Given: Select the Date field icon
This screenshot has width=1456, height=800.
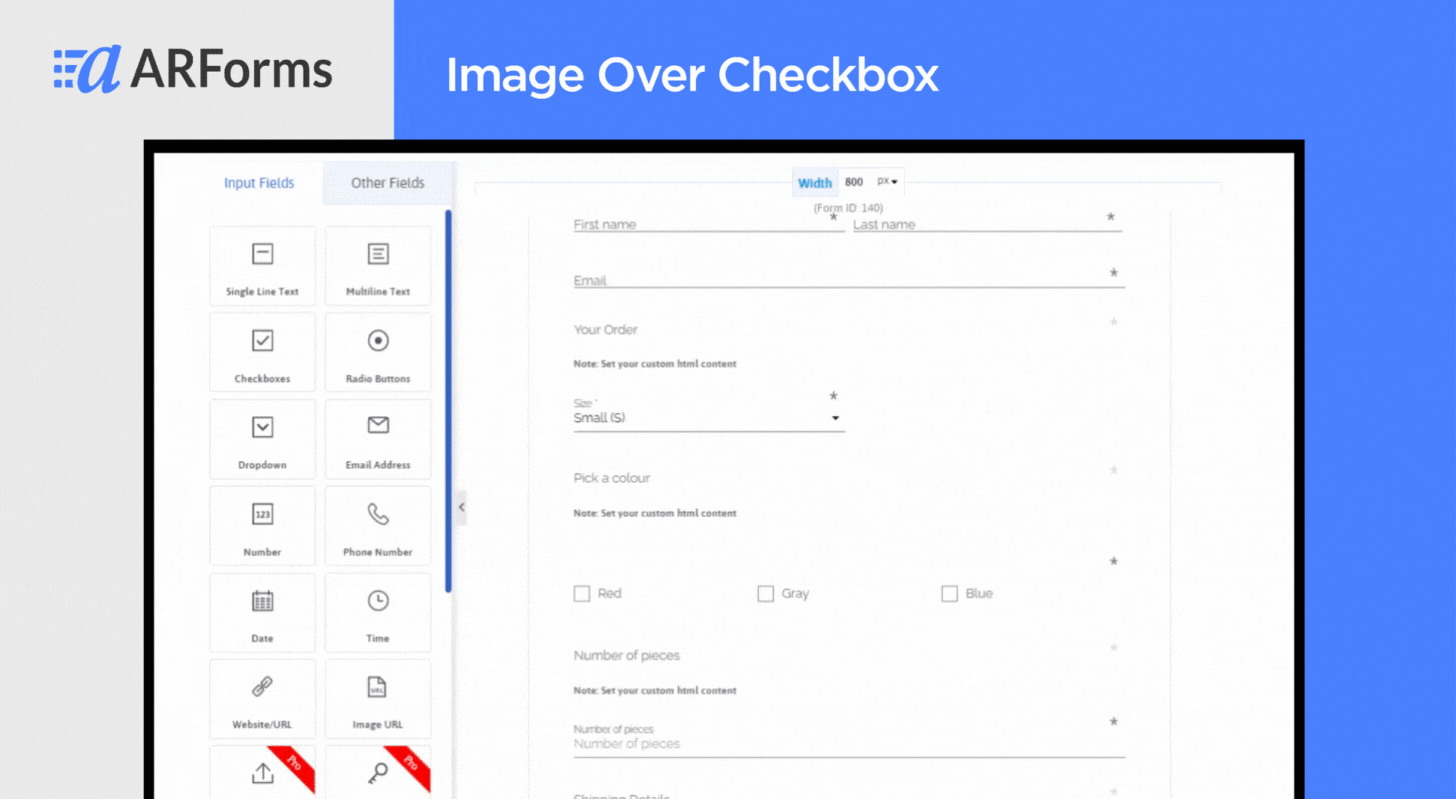Looking at the screenshot, I should [262, 601].
